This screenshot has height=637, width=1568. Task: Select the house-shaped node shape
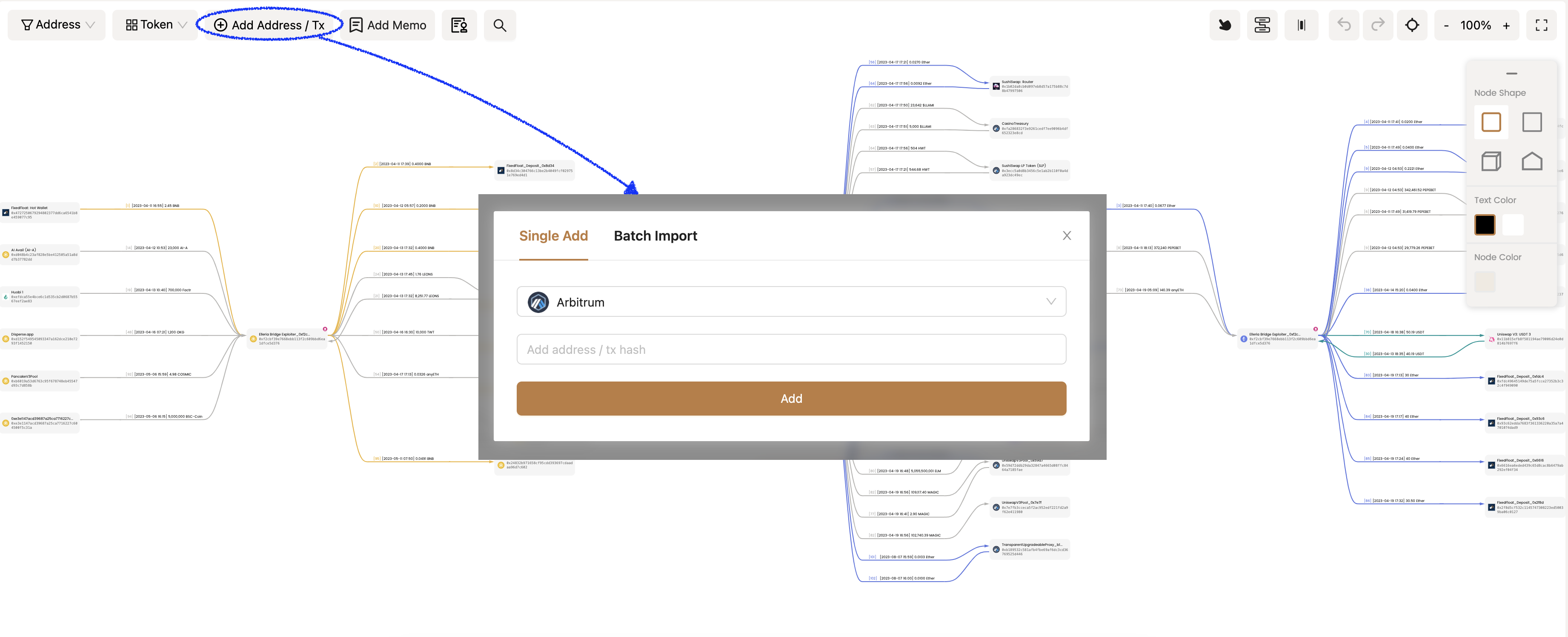tap(1531, 161)
